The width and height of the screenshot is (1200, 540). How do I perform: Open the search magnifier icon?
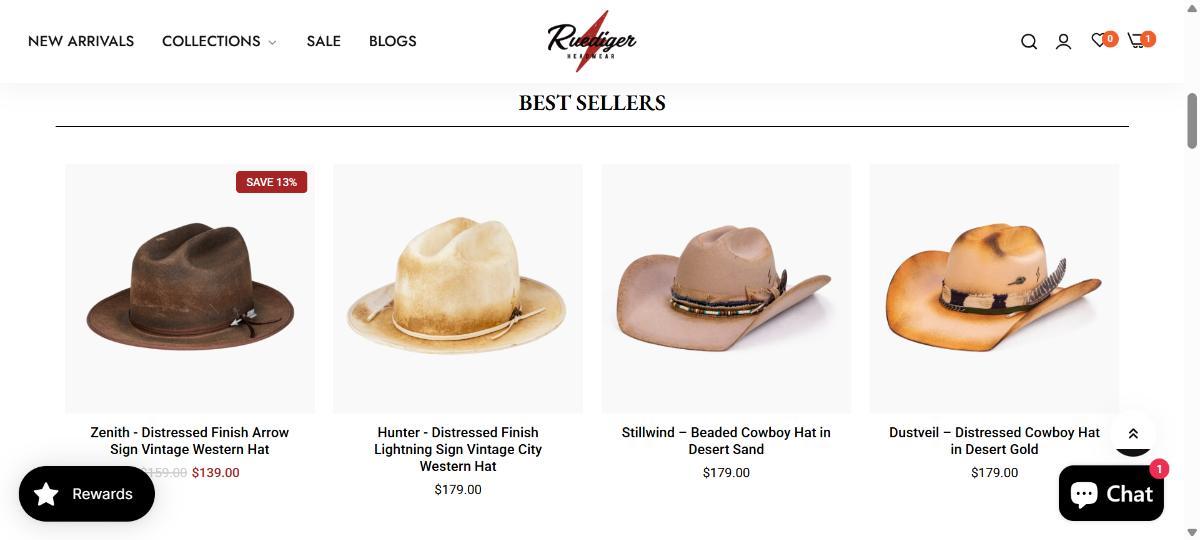(1028, 41)
